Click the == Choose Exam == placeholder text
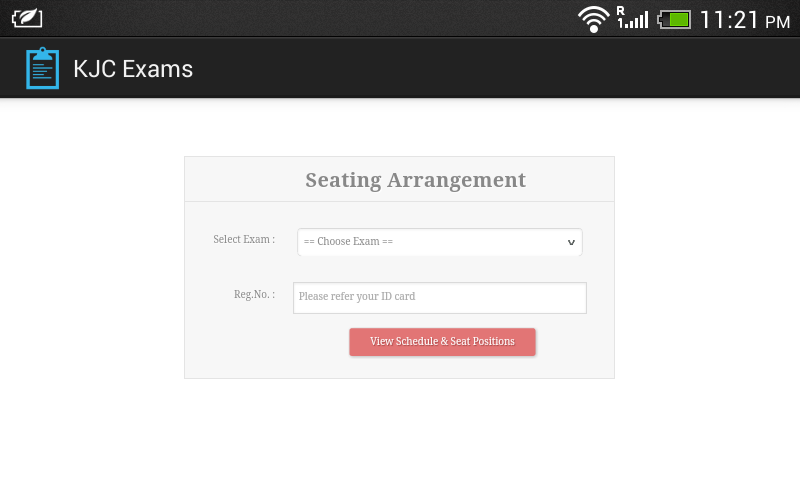The image size is (800, 480). [348, 241]
